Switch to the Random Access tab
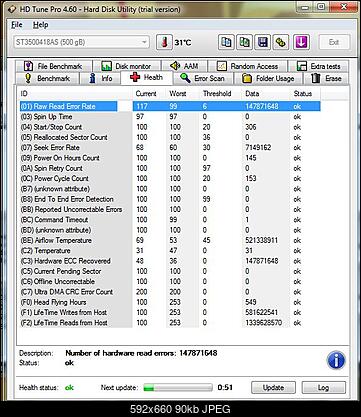 pyautogui.click(x=247, y=66)
